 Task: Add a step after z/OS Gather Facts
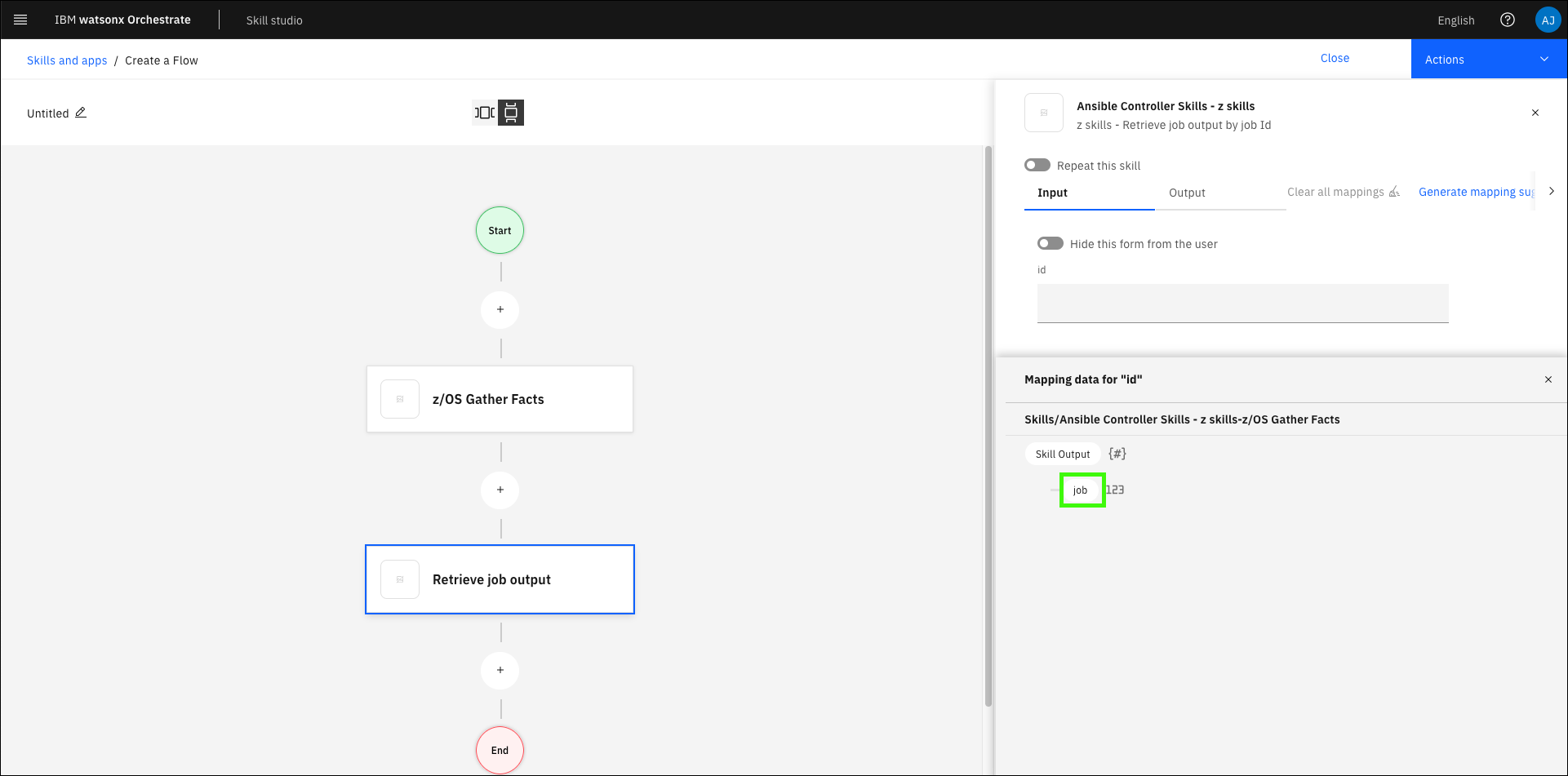tap(500, 490)
